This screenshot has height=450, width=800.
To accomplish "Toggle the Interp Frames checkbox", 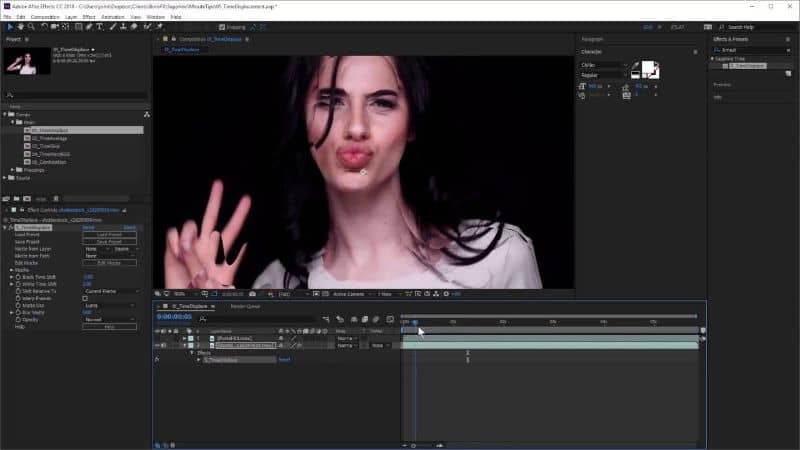I will [85, 298].
